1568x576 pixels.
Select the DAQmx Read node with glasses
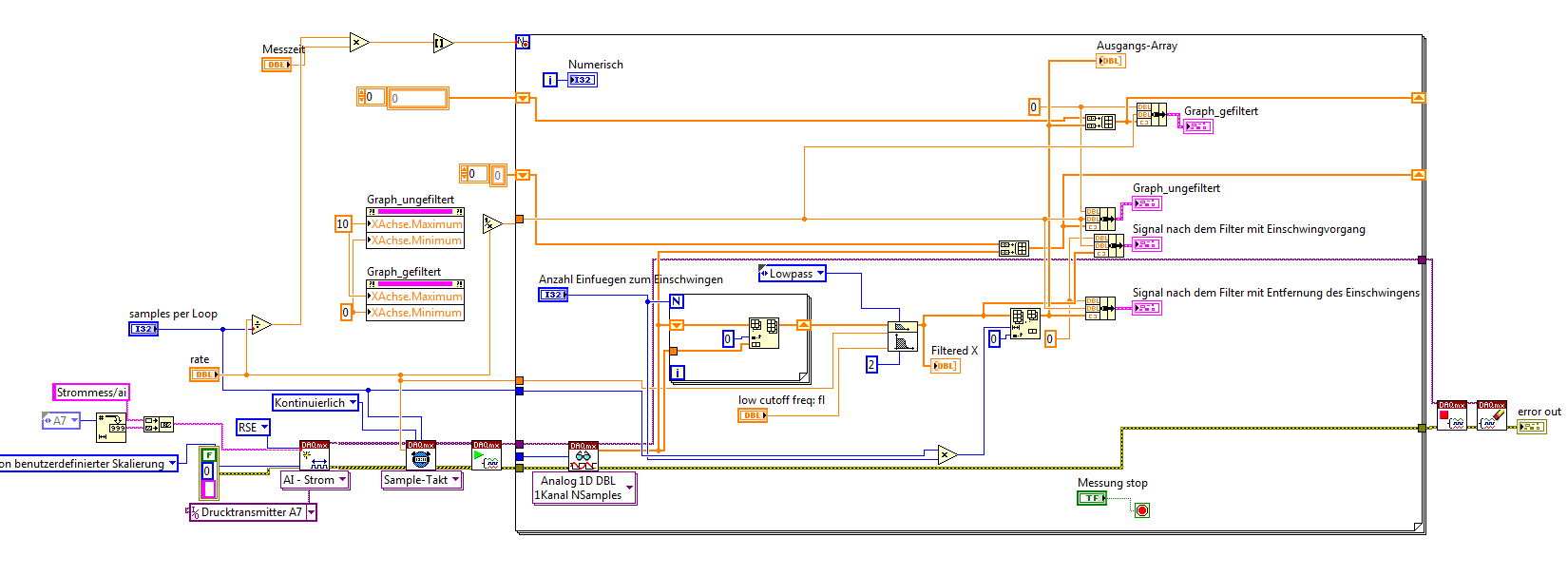(583, 456)
